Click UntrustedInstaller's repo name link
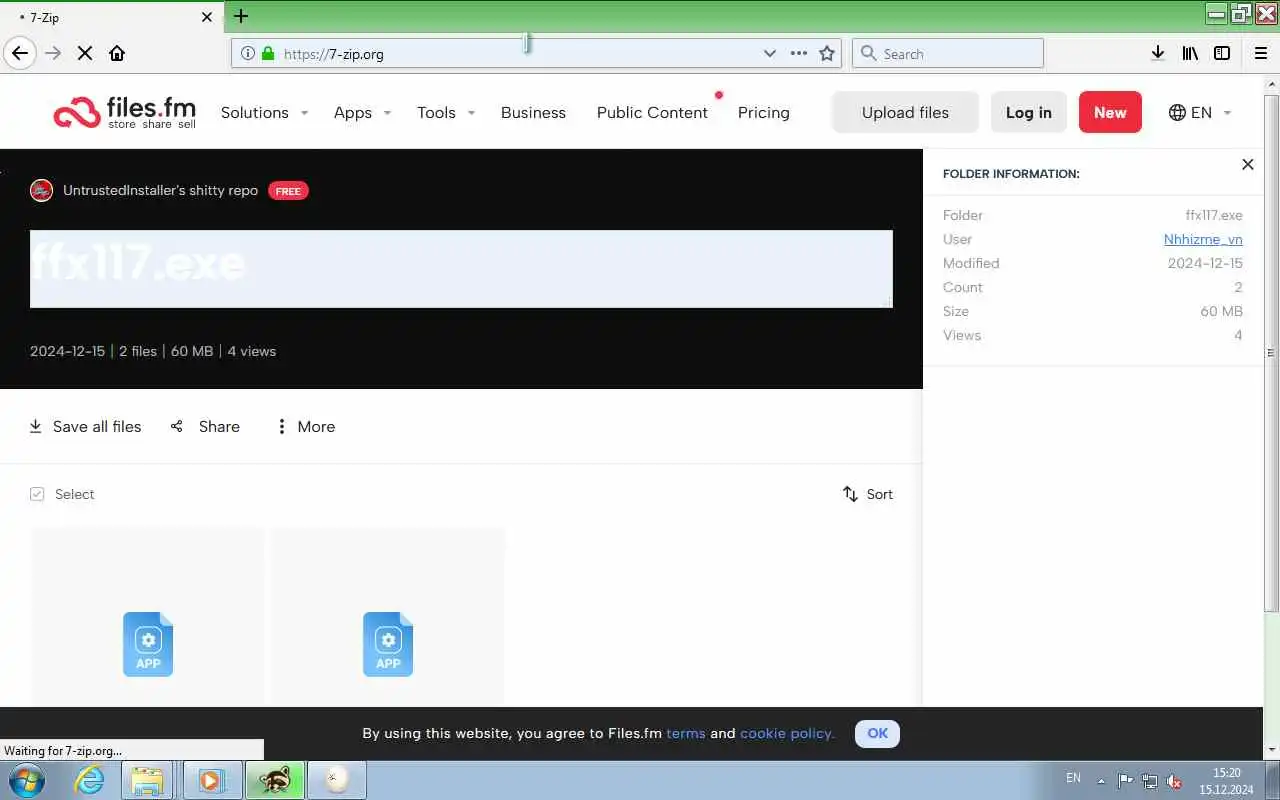1280x800 pixels. click(x=160, y=190)
